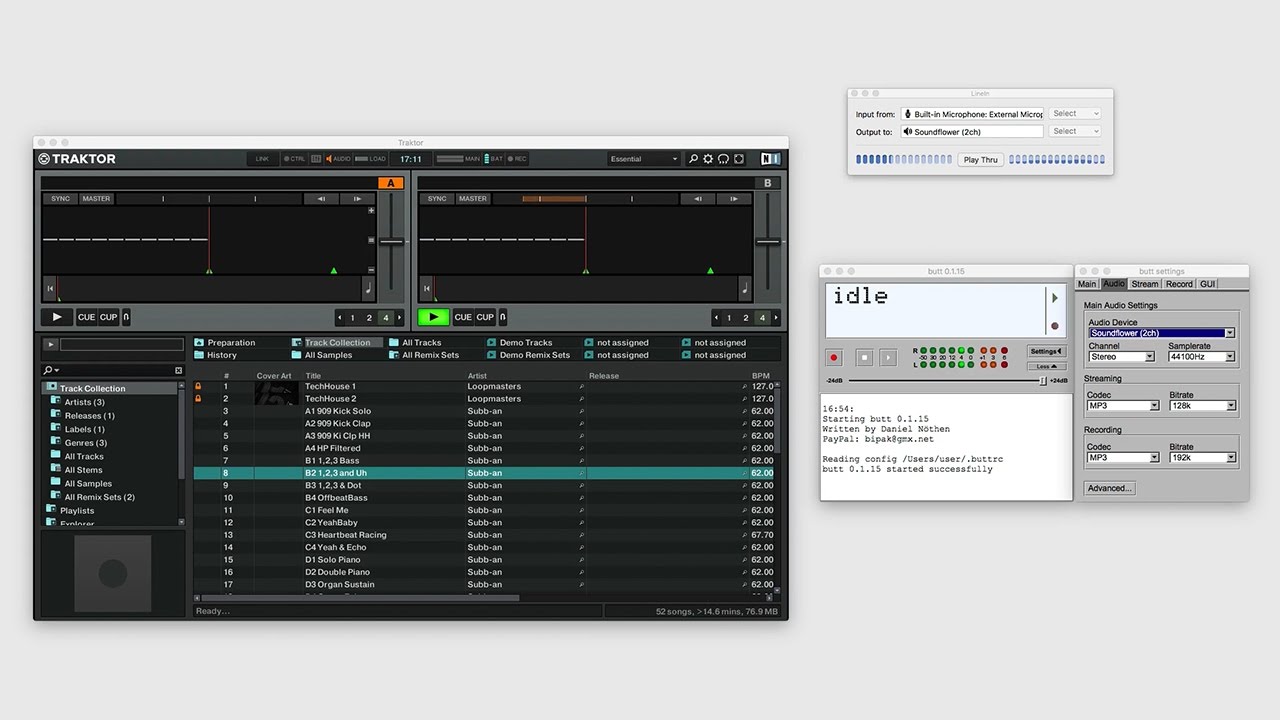Play Deck A with the play button

click(57, 317)
